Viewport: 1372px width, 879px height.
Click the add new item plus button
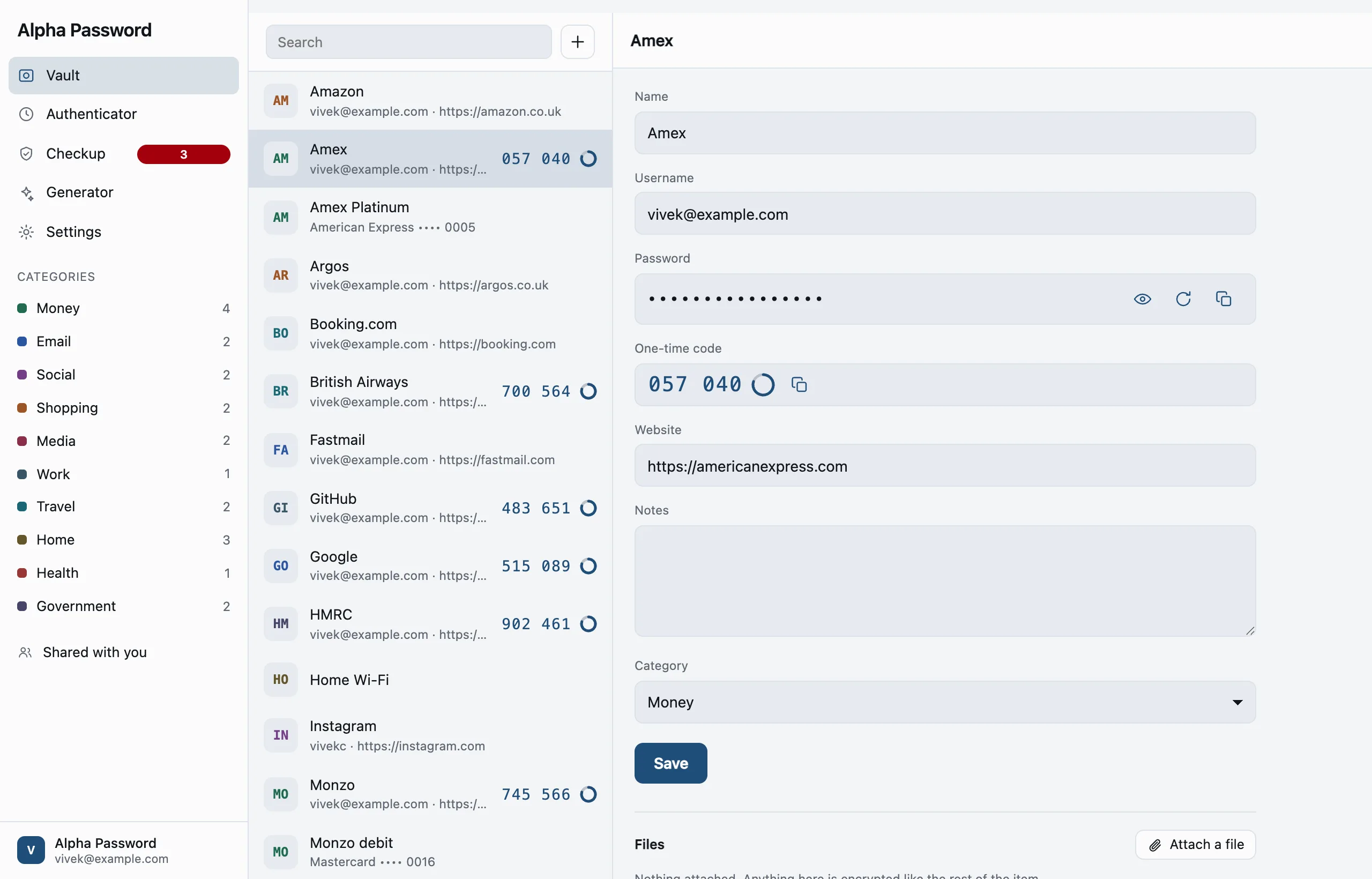coord(577,42)
